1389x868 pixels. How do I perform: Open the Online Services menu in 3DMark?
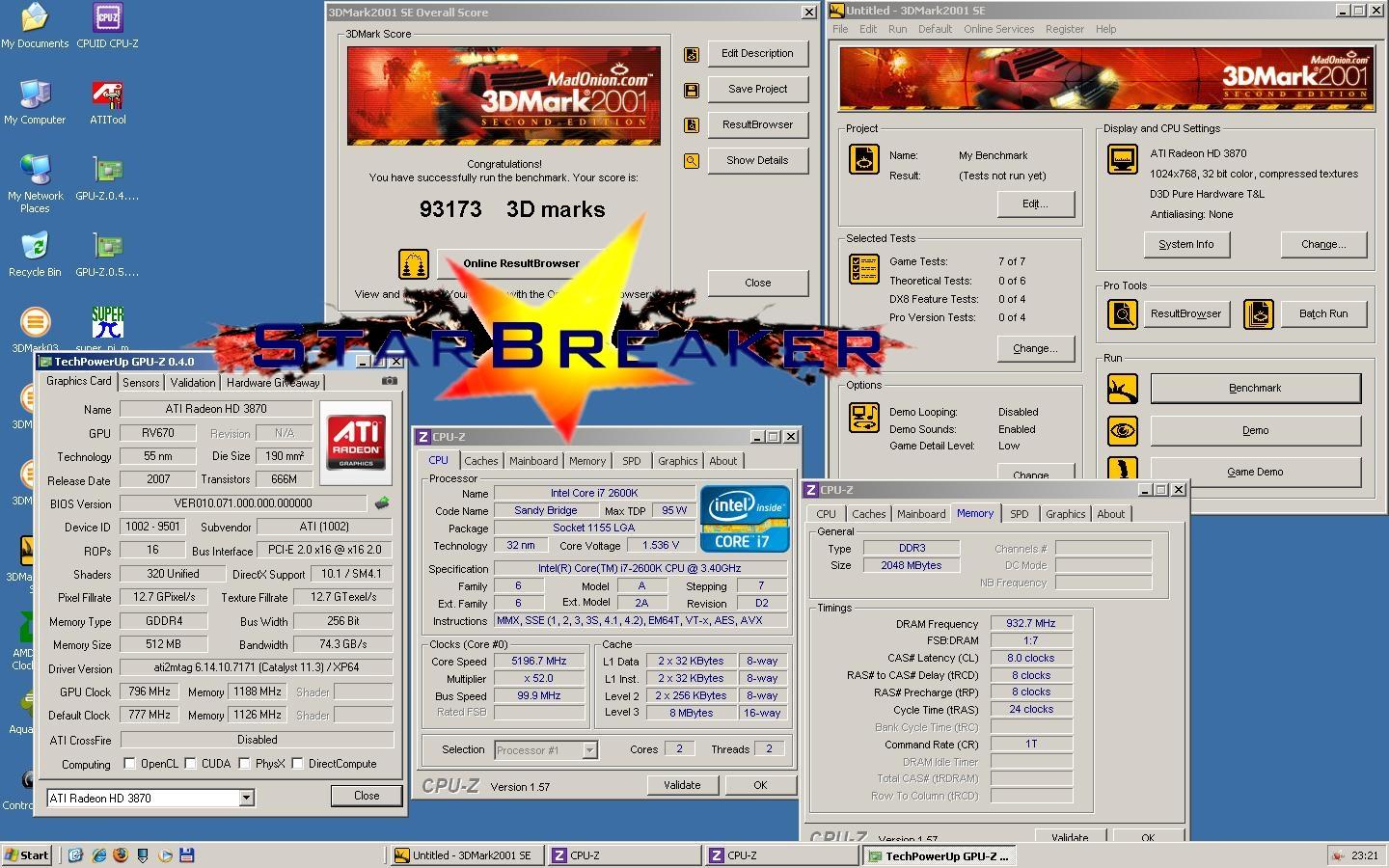pyautogui.click(x=998, y=29)
